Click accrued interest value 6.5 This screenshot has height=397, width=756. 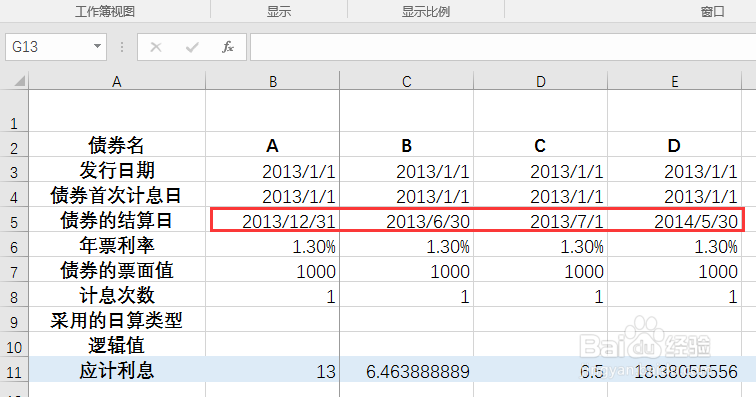pyautogui.click(x=540, y=371)
